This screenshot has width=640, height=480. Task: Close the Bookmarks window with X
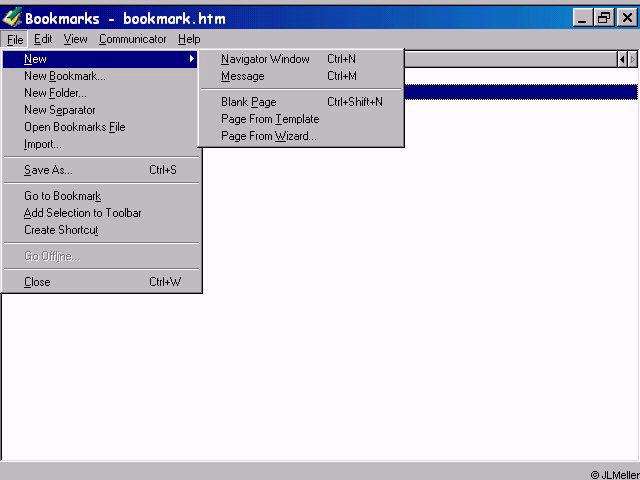[627, 18]
